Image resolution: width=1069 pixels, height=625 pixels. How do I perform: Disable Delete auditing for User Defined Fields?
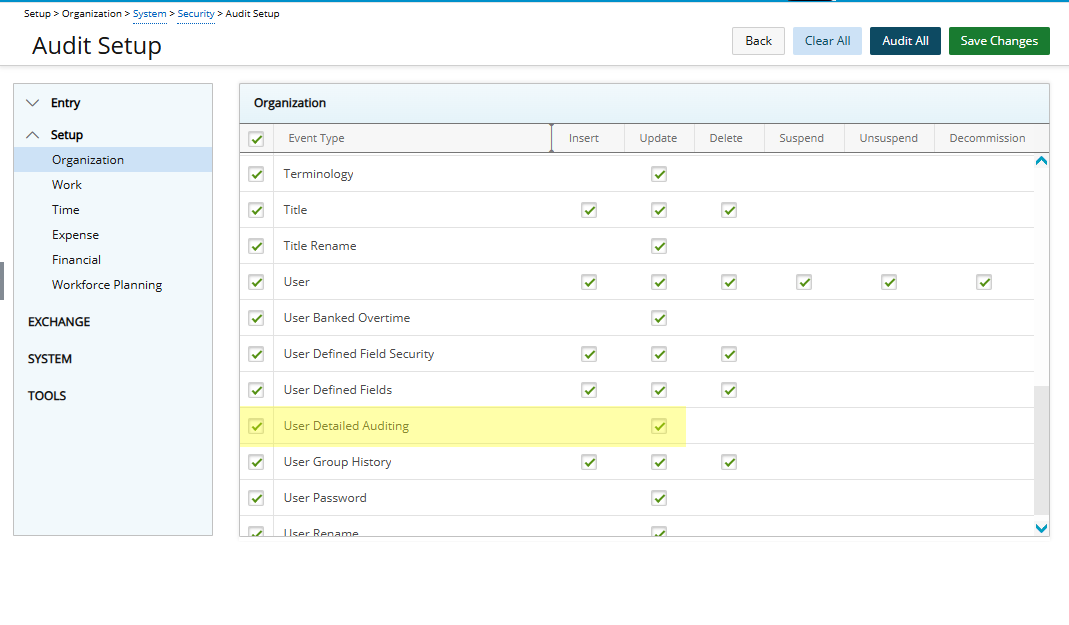click(x=729, y=389)
